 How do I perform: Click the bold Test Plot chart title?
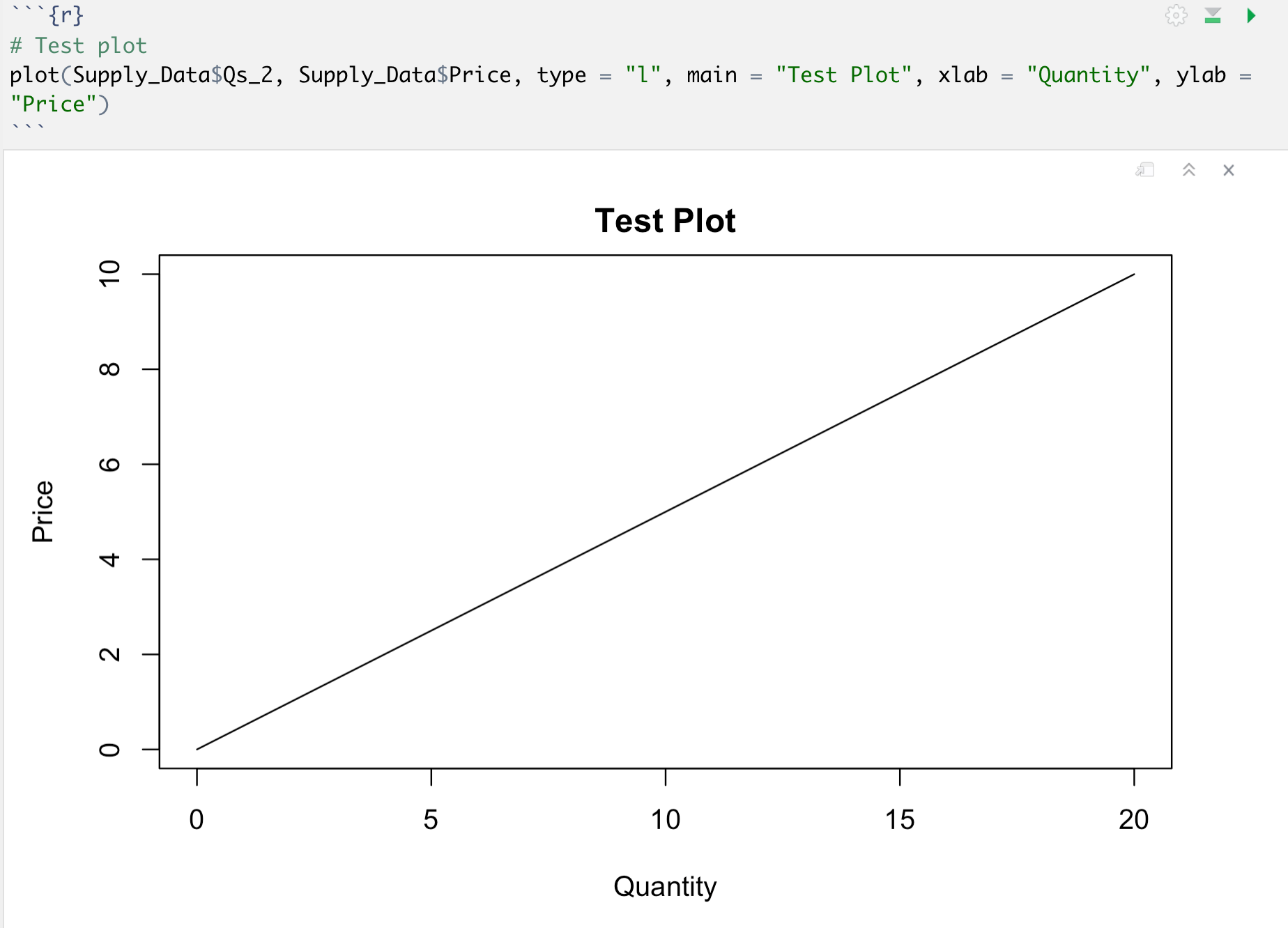coord(665,221)
